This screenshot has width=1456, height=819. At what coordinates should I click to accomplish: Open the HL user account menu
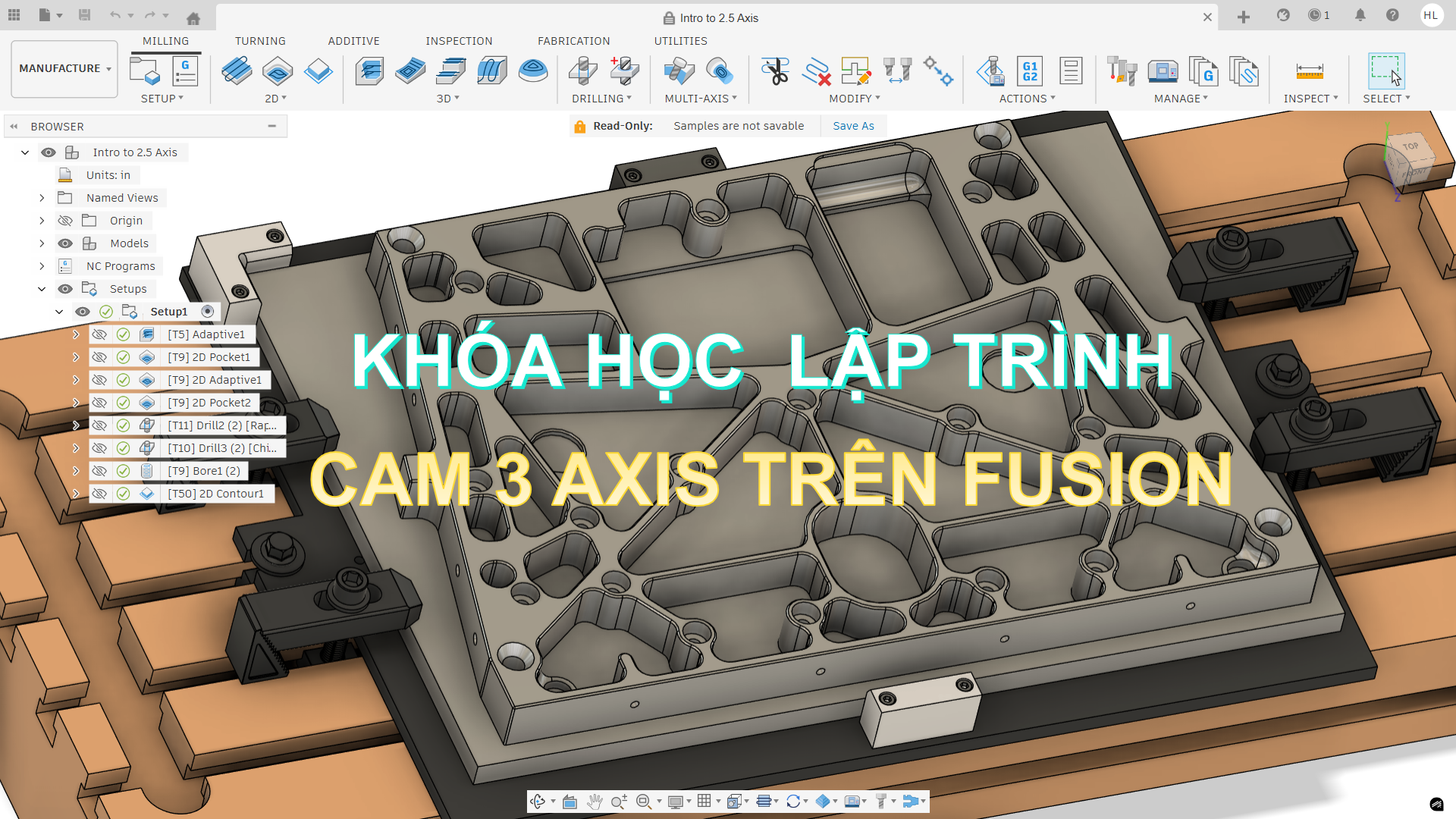point(1431,15)
